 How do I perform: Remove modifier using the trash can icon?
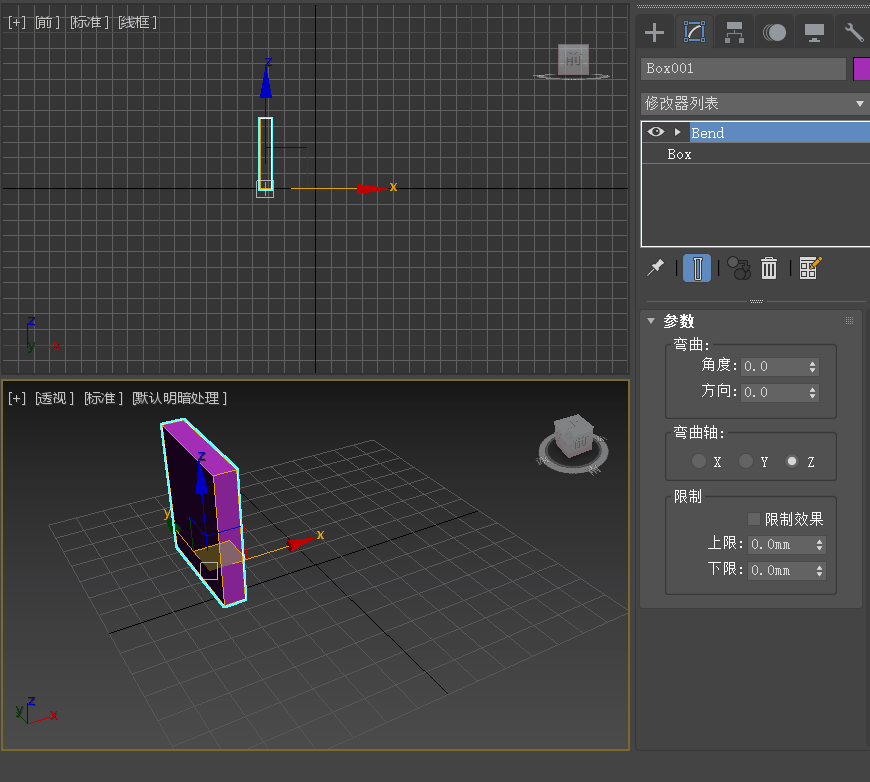(769, 268)
